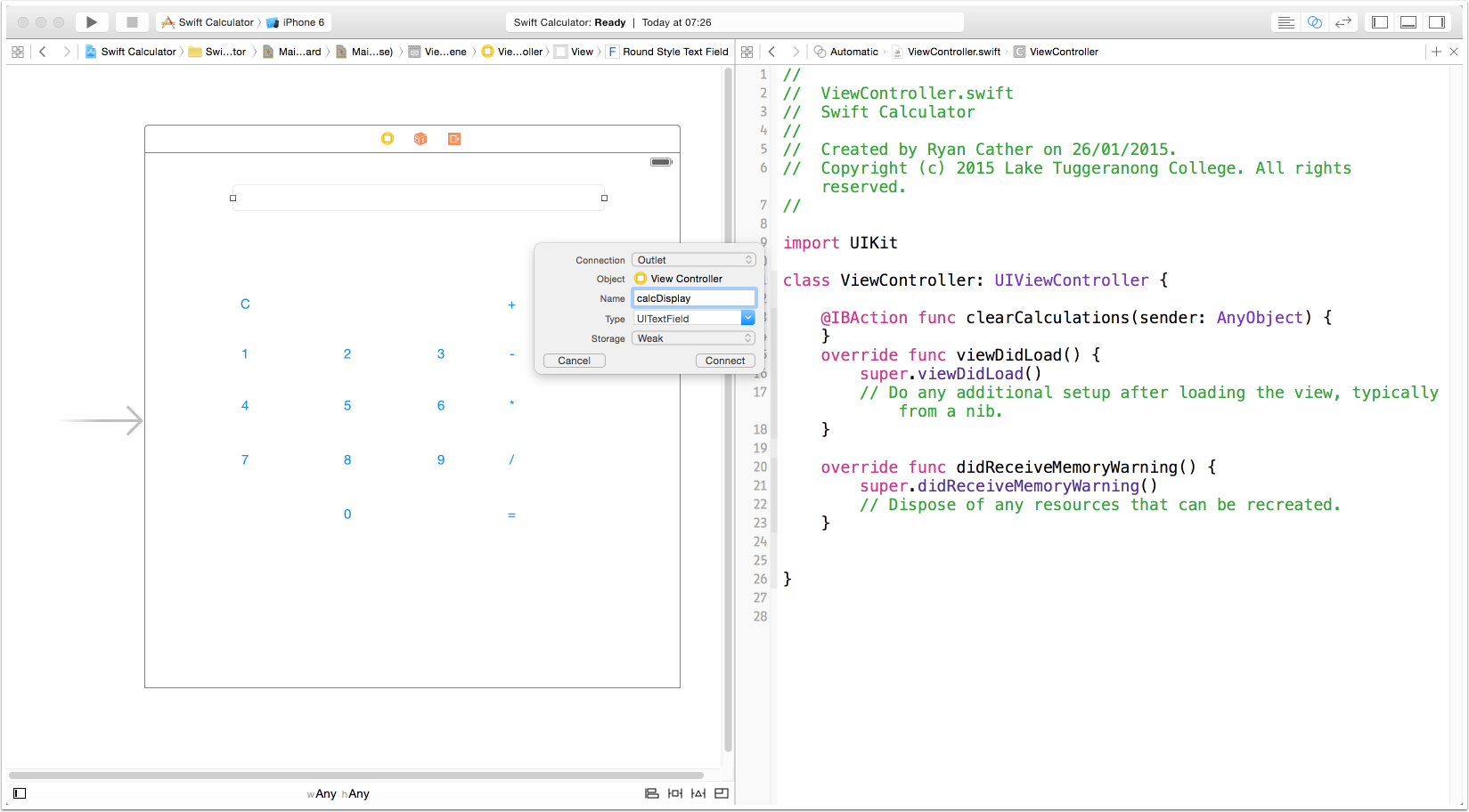Select the plus operator button

(511, 304)
